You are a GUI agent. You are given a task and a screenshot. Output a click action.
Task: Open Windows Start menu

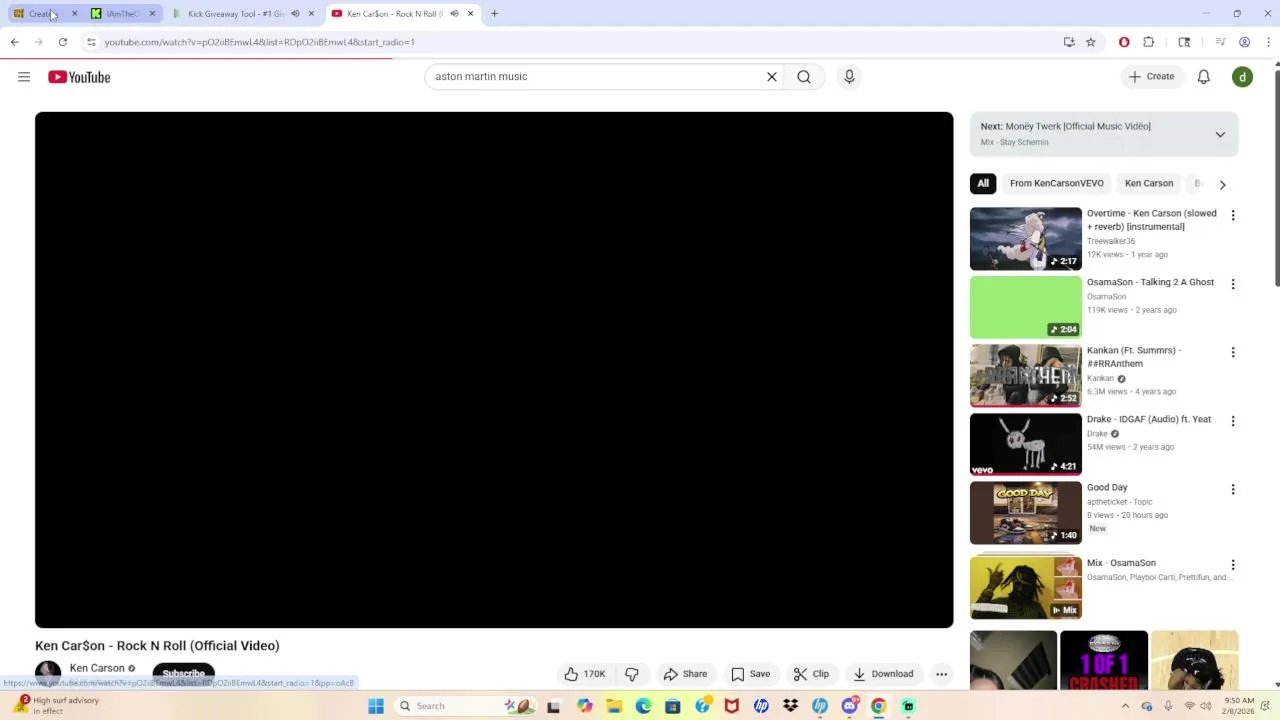point(376,706)
